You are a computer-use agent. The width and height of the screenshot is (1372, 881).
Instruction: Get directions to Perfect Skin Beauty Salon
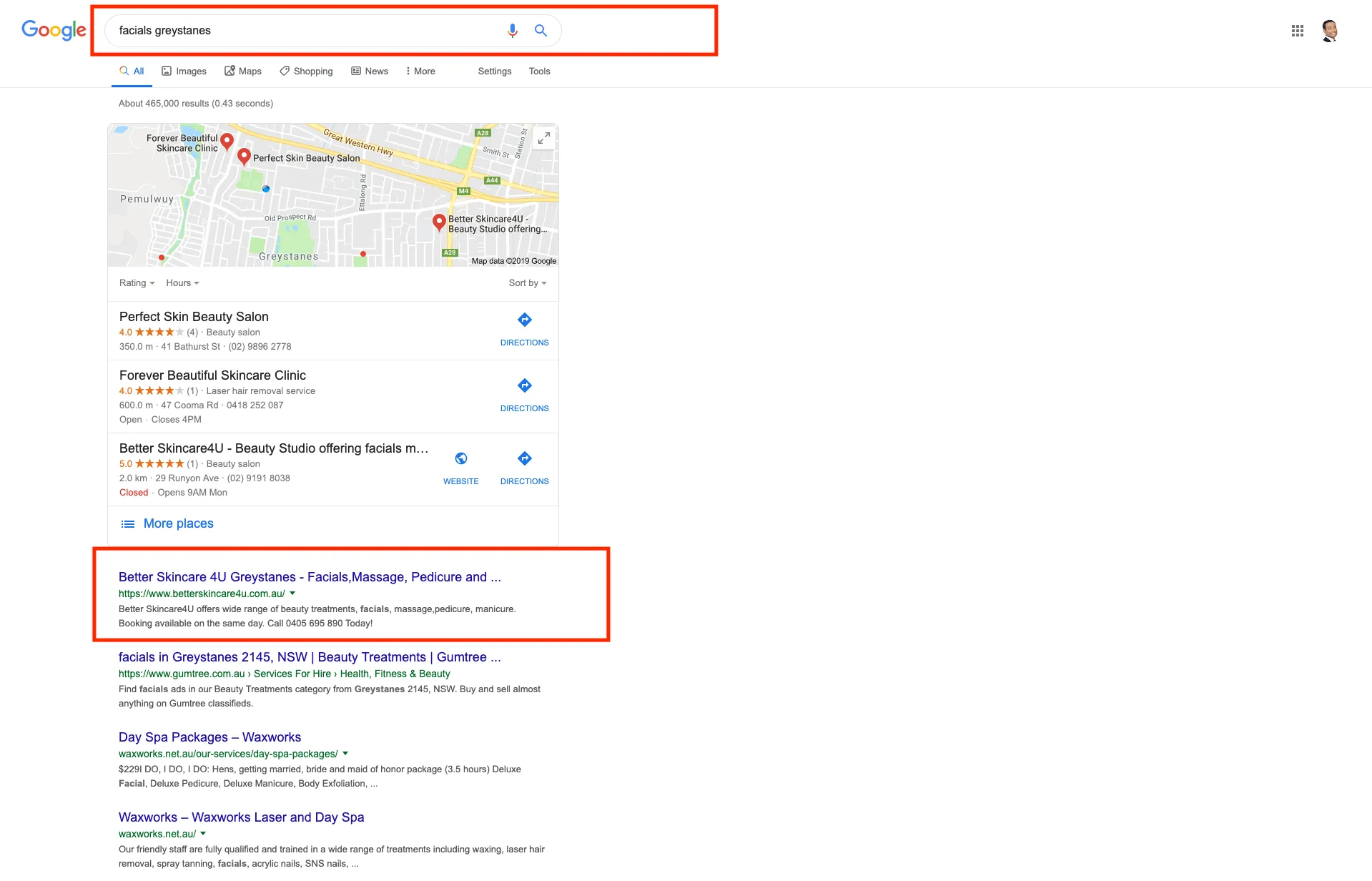coord(525,329)
